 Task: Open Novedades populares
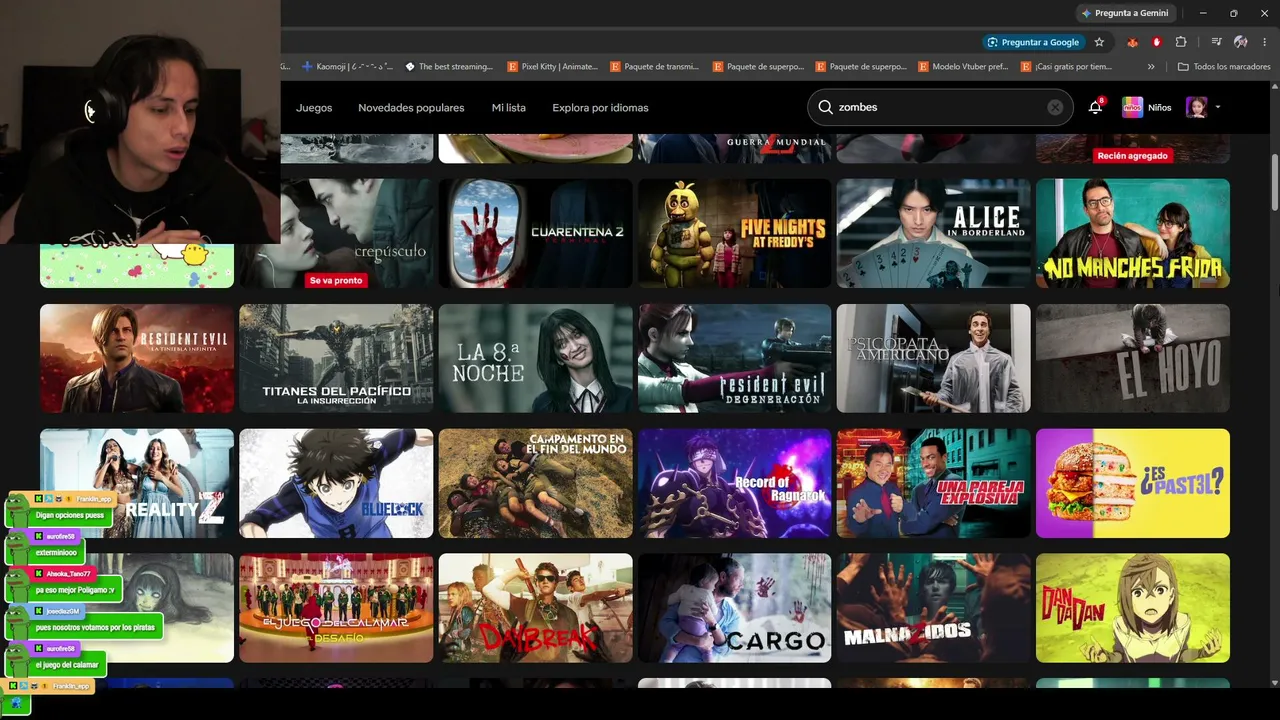click(x=411, y=107)
